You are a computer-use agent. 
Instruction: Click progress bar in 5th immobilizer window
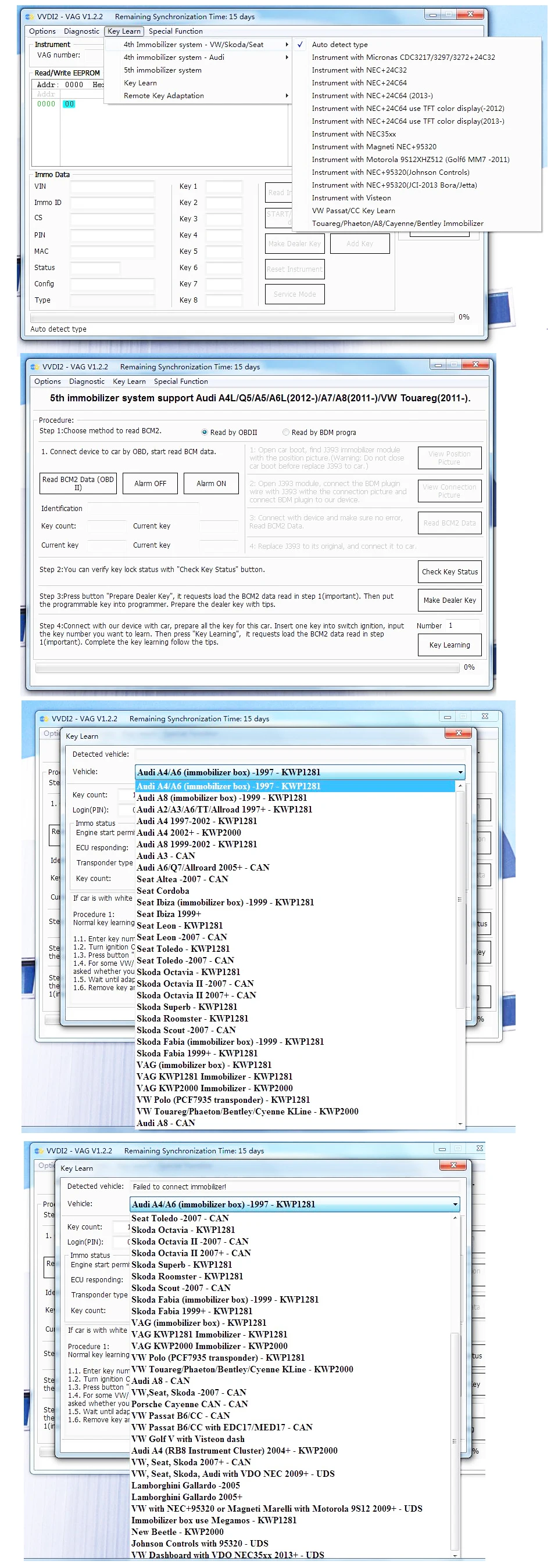[x=248, y=668]
